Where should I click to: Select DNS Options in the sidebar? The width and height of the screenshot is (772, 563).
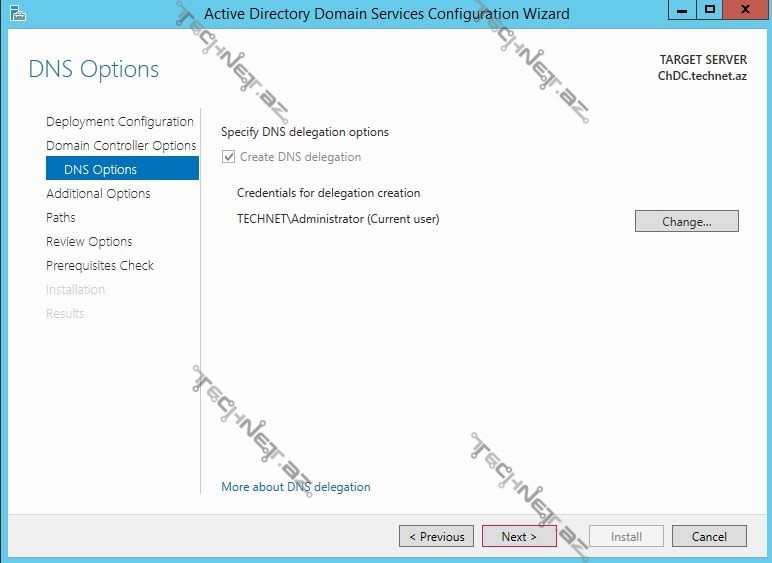pyautogui.click(x=100, y=170)
